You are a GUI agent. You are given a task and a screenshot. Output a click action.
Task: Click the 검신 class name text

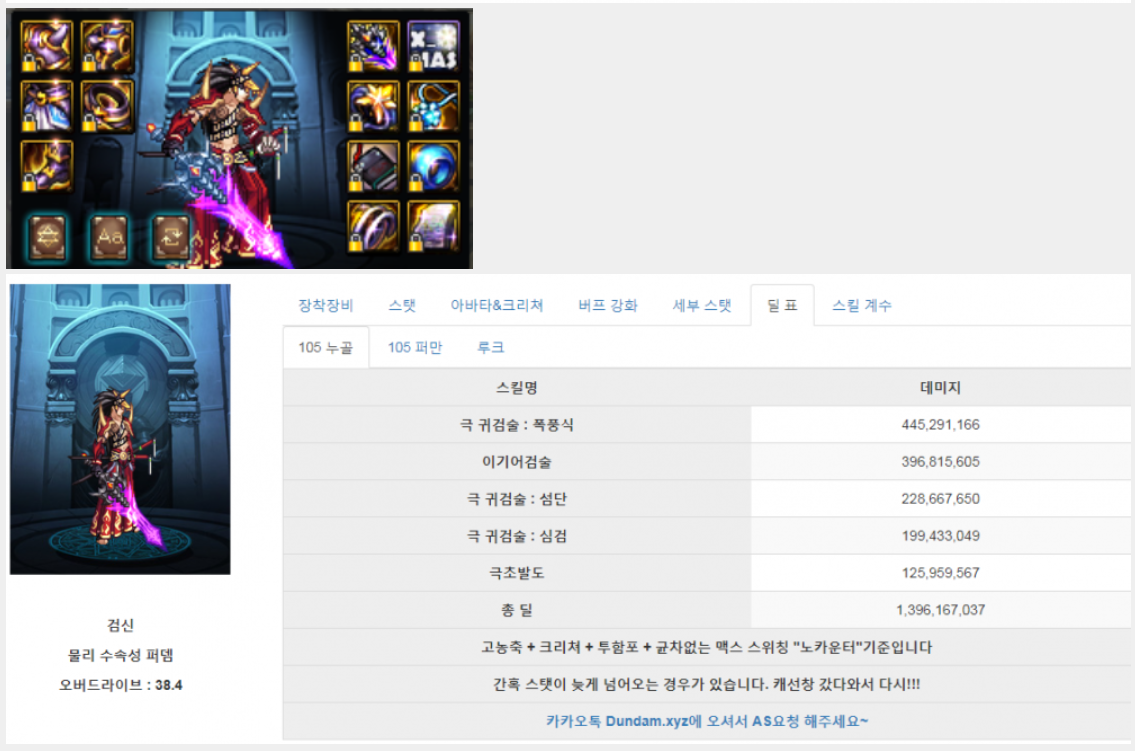pyautogui.click(x=120, y=625)
